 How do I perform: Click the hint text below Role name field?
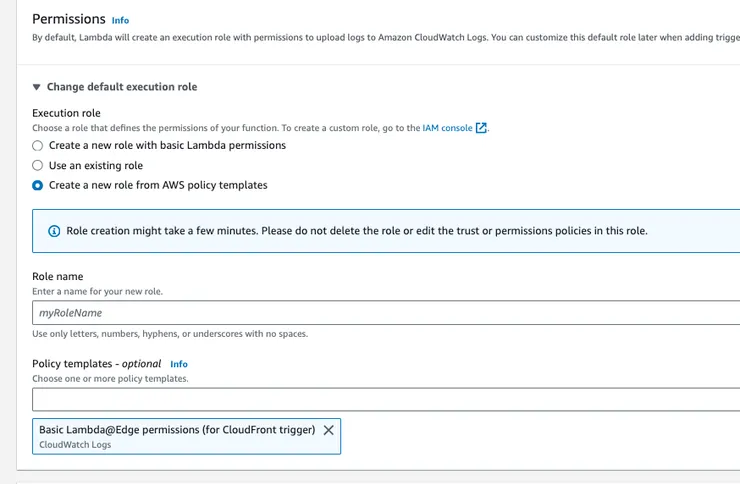170,334
